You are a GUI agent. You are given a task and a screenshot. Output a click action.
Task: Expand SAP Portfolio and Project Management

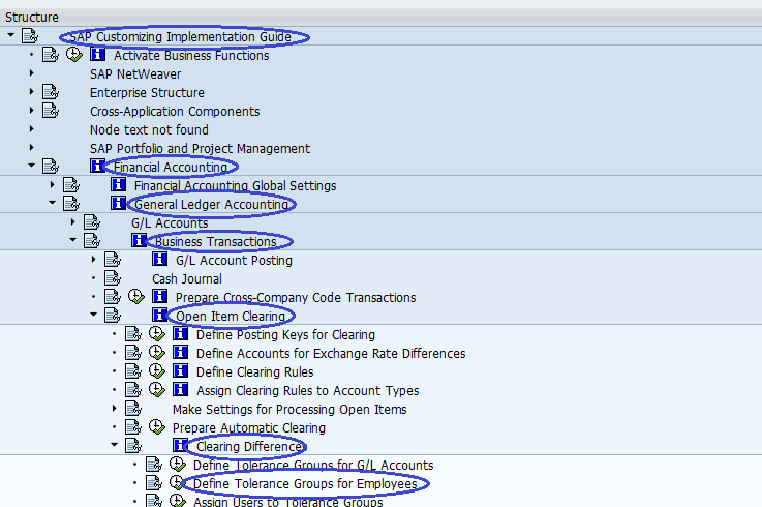click(32, 147)
